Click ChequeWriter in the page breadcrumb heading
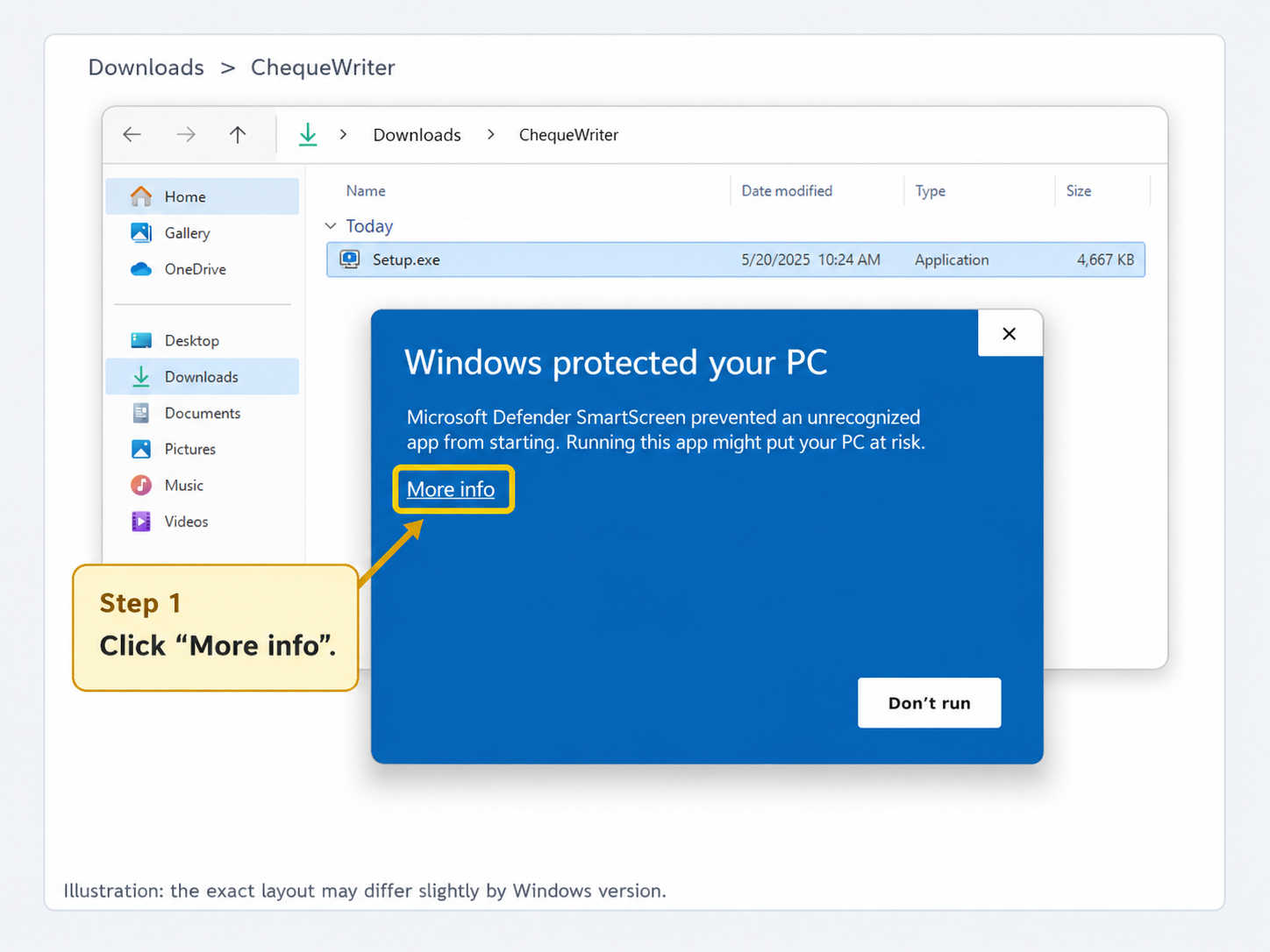This screenshot has height=952, width=1270. pos(323,67)
